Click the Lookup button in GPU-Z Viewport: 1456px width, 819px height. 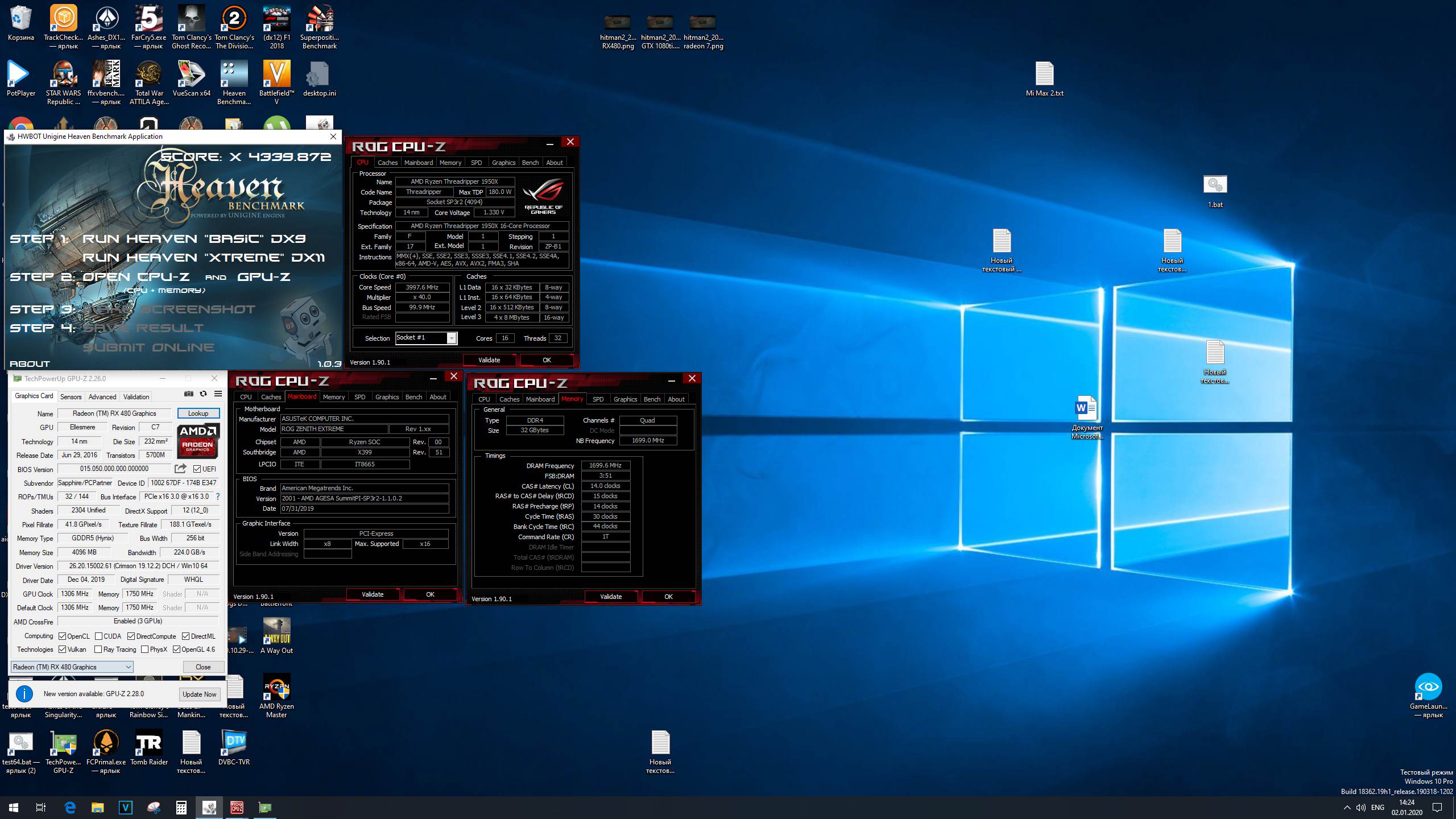click(x=198, y=413)
